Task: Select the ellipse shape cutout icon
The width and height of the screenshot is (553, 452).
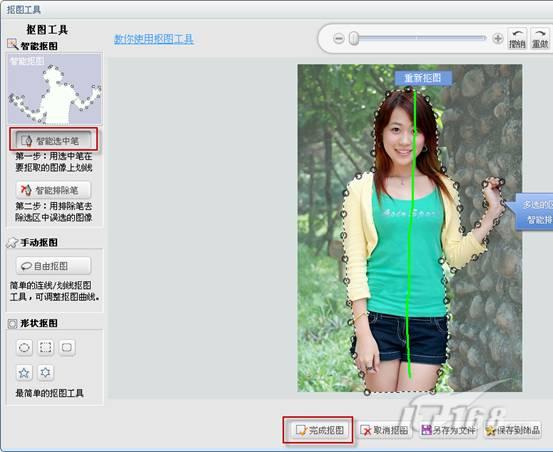Action: [24, 347]
